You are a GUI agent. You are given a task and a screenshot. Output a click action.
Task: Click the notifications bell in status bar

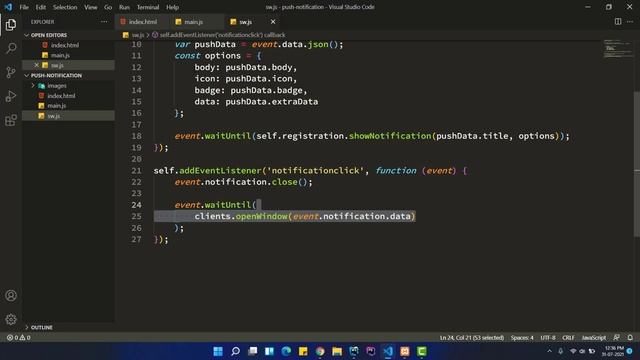point(630,338)
